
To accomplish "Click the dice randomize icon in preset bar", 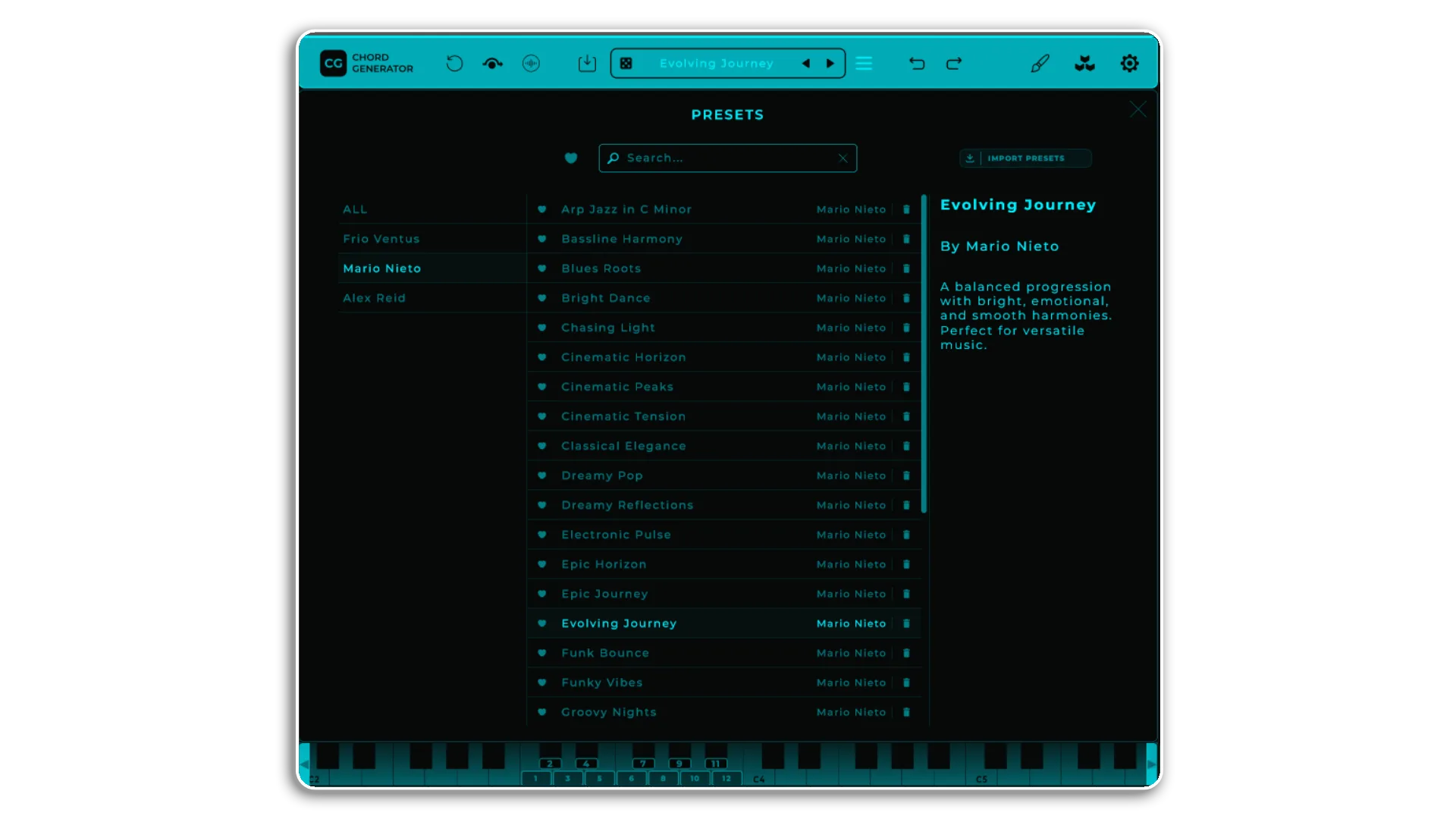I will tap(626, 64).
